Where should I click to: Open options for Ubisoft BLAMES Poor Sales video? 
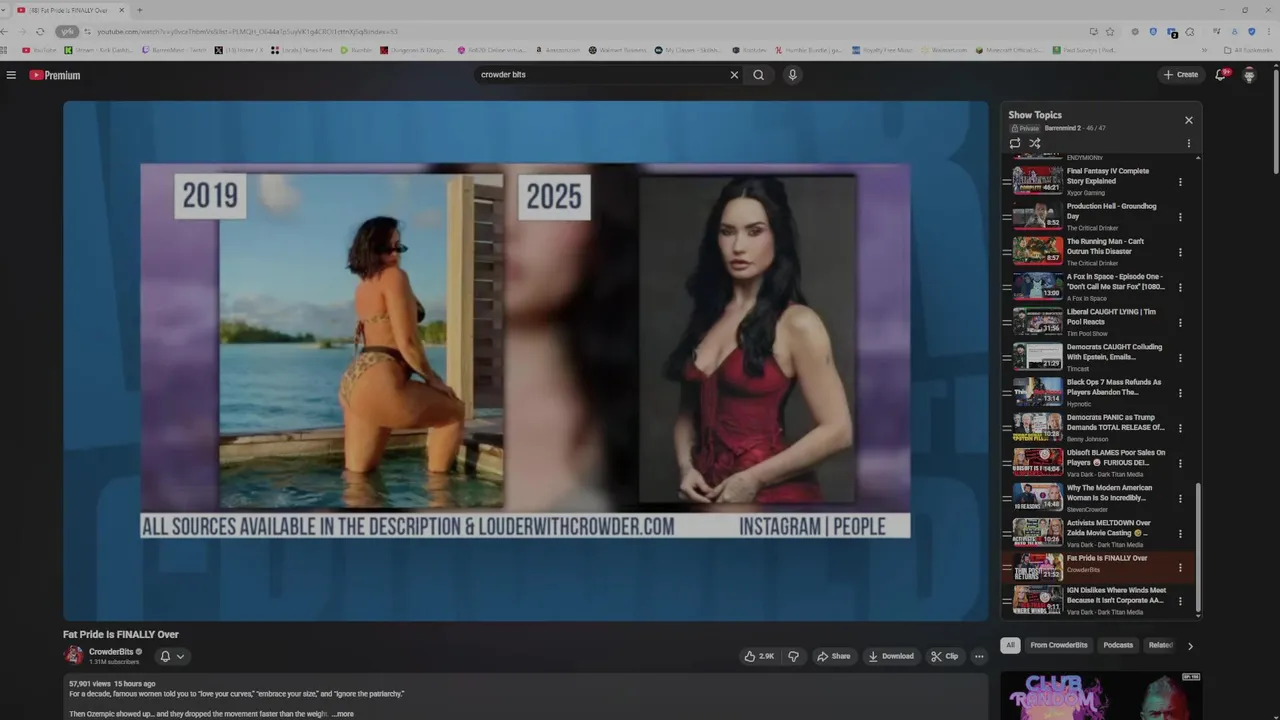(1180, 463)
